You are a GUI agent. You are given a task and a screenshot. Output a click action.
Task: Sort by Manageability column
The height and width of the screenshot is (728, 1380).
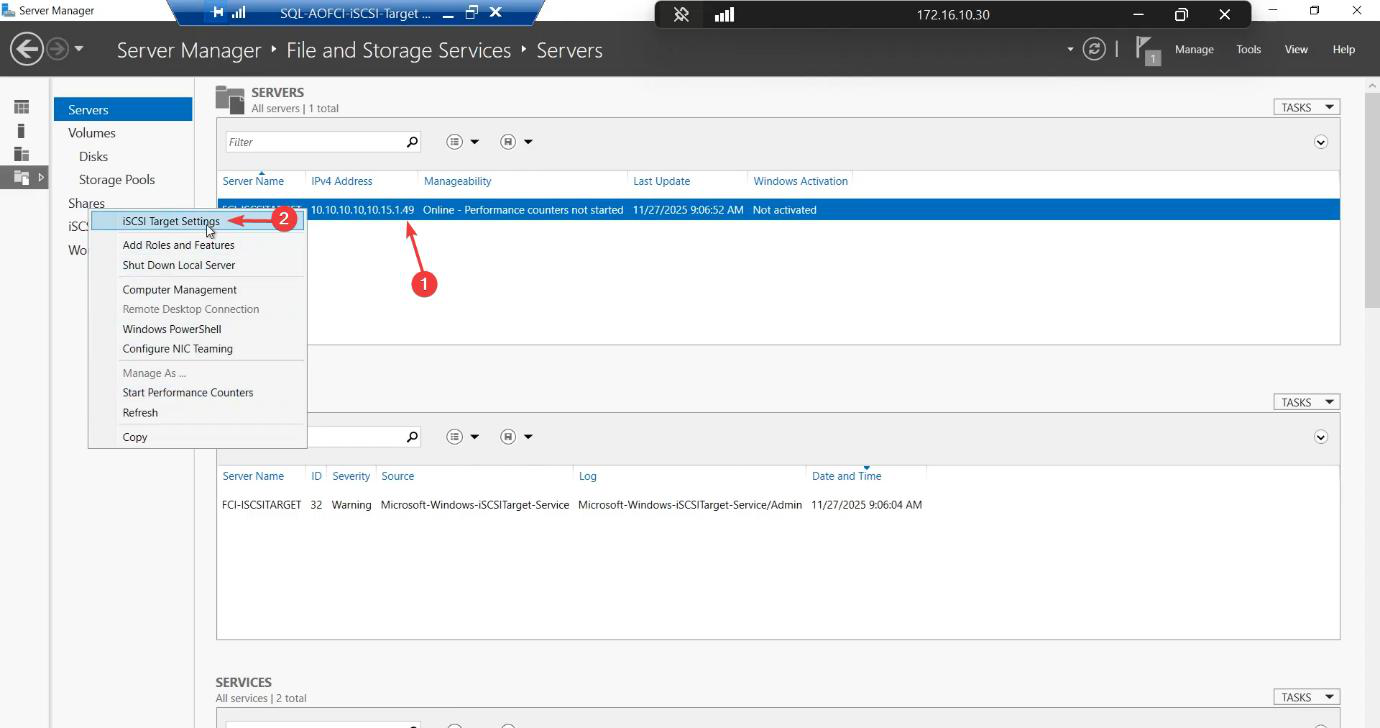click(458, 181)
